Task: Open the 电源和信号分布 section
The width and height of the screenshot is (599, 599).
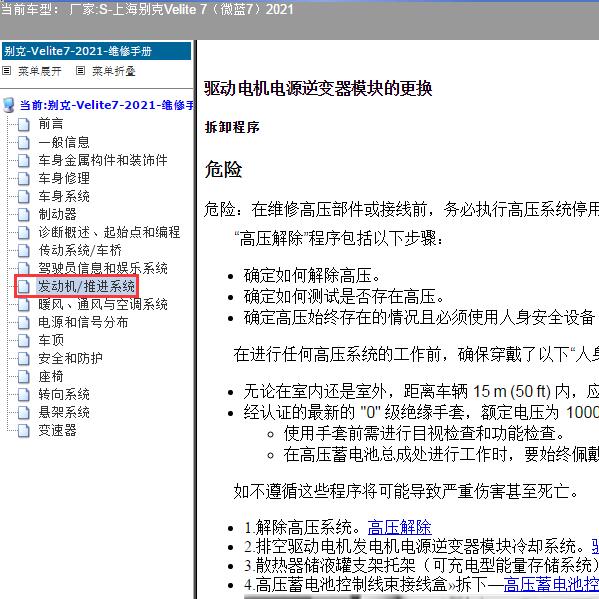Action: click(83, 322)
